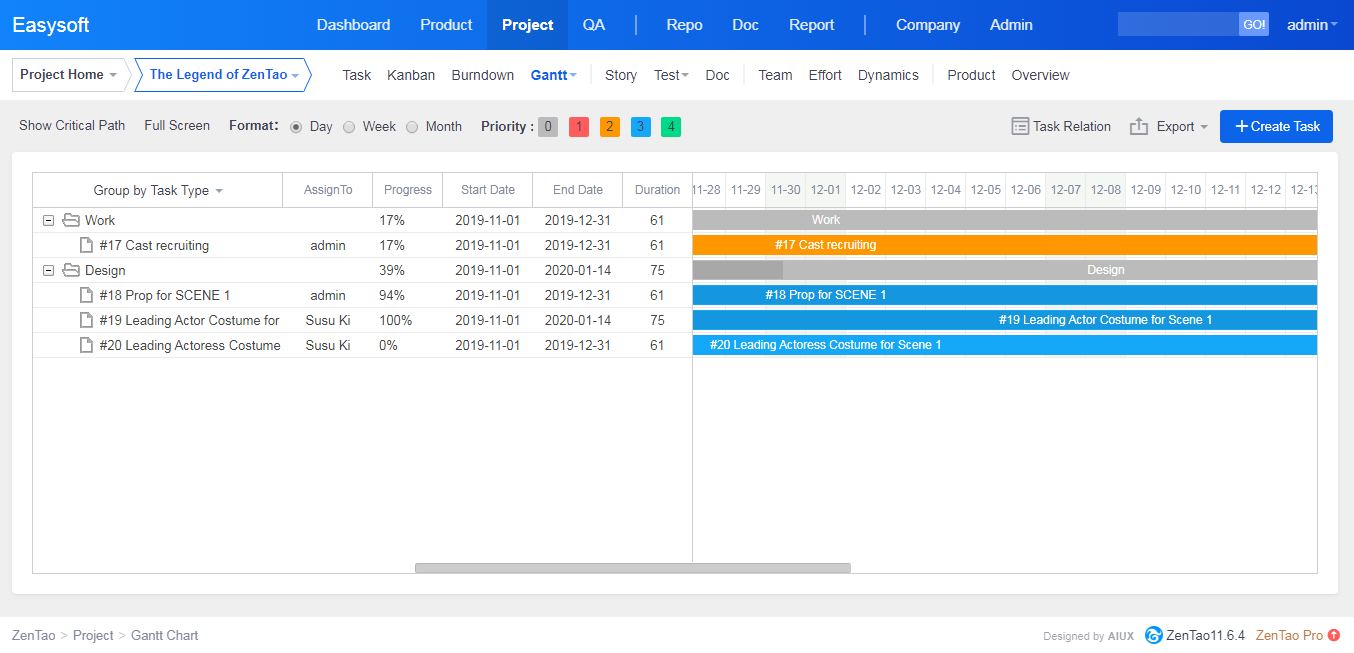Collapse the Work group tree node
This screenshot has height=653, width=1354.
[x=48, y=220]
